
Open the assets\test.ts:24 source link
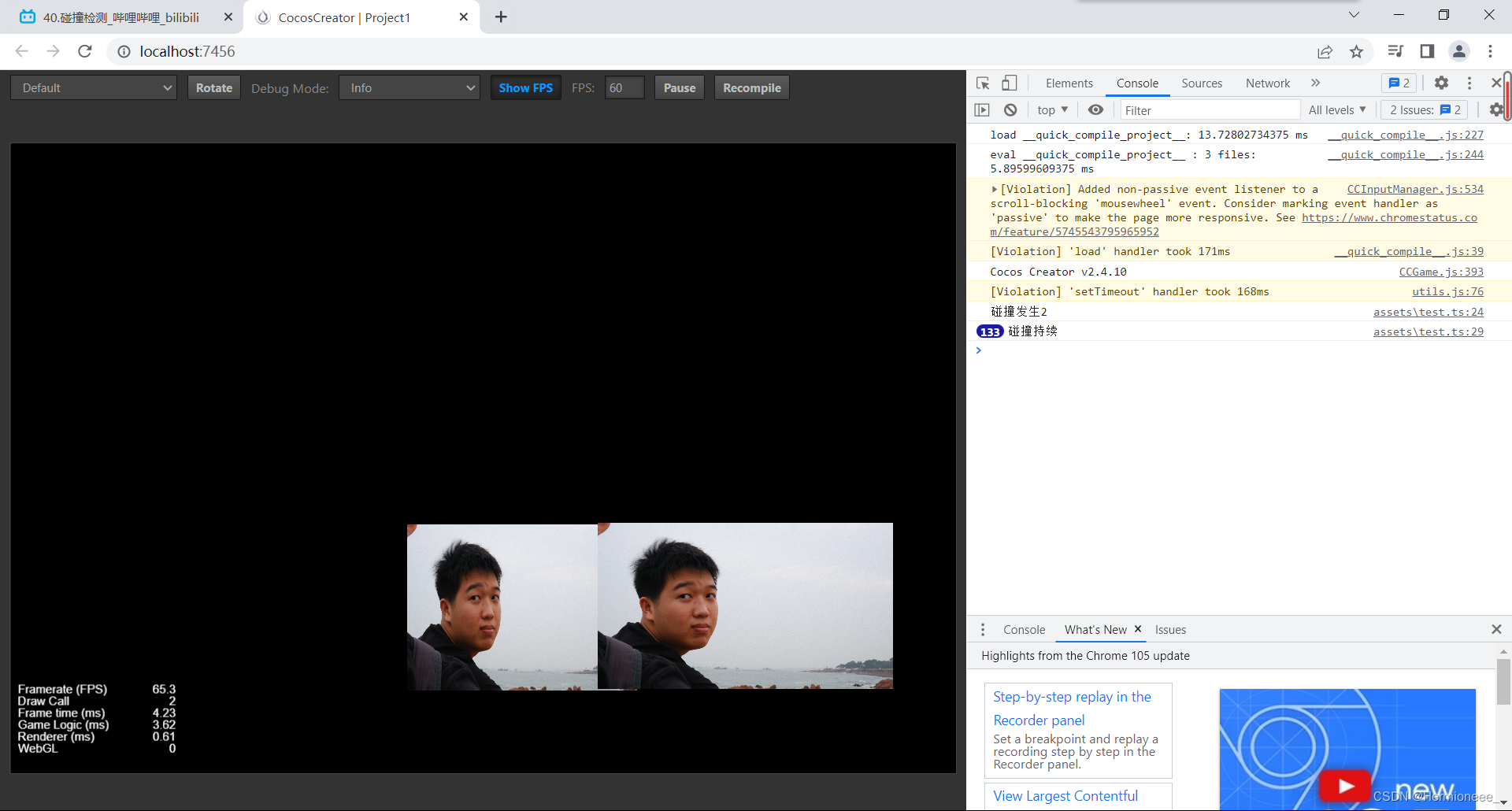tap(1429, 312)
